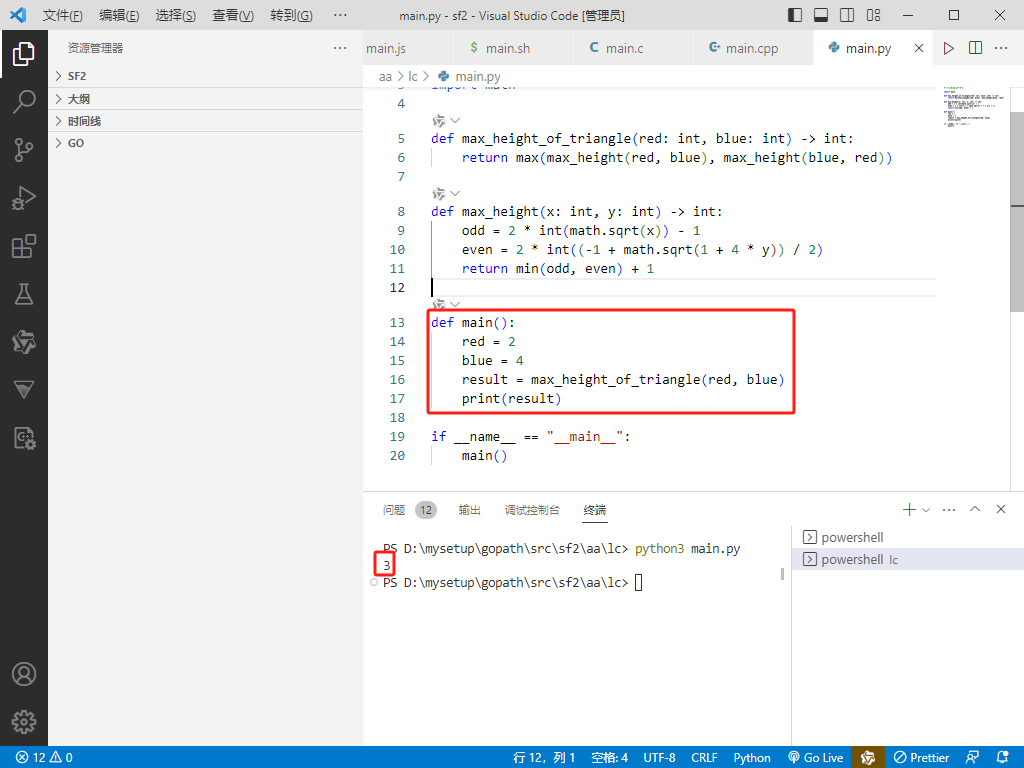Open the Search view in activity bar
The image size is (1024, 768).
tap(24, 102)
